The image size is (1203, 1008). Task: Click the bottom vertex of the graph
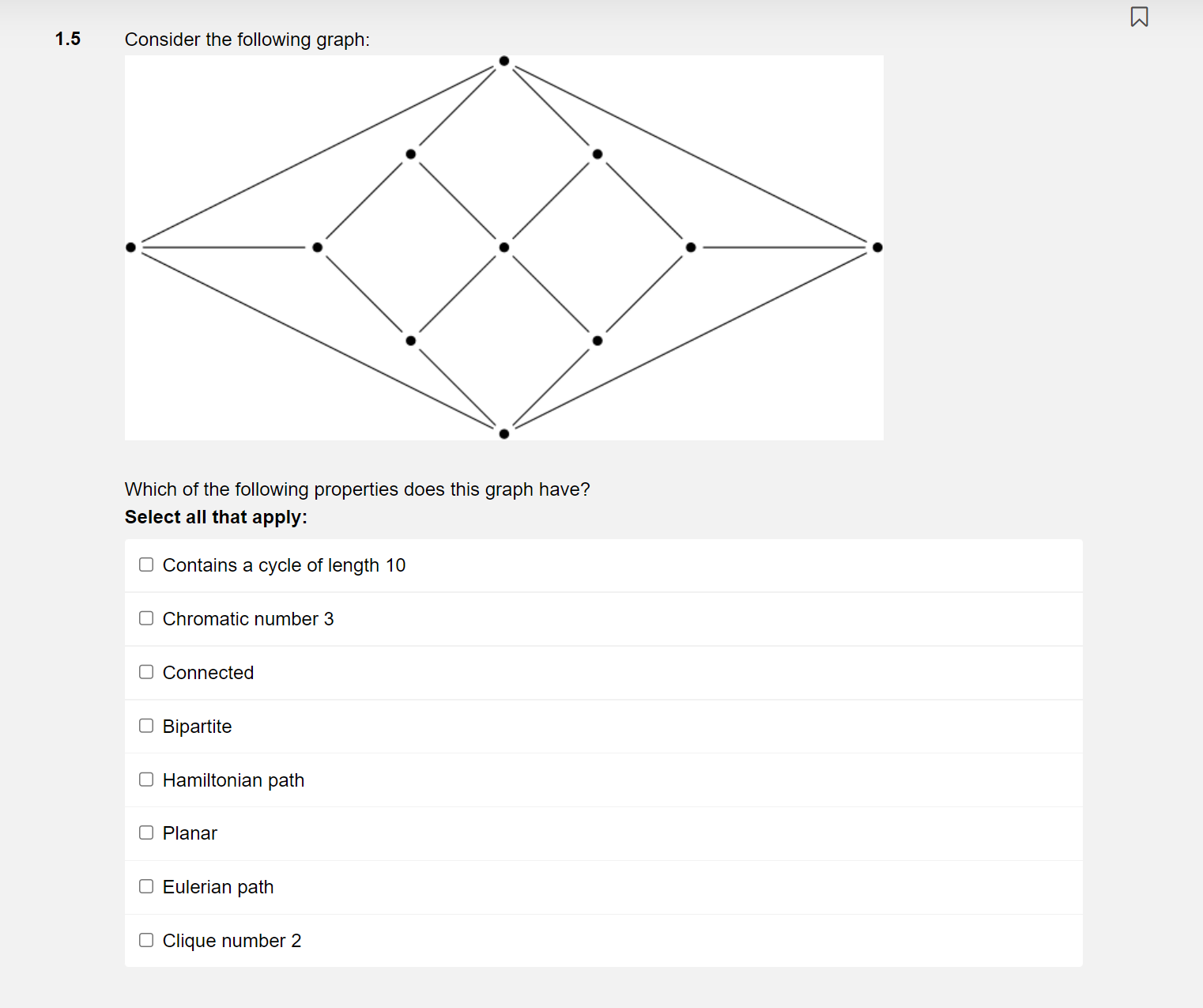[503, 432]
